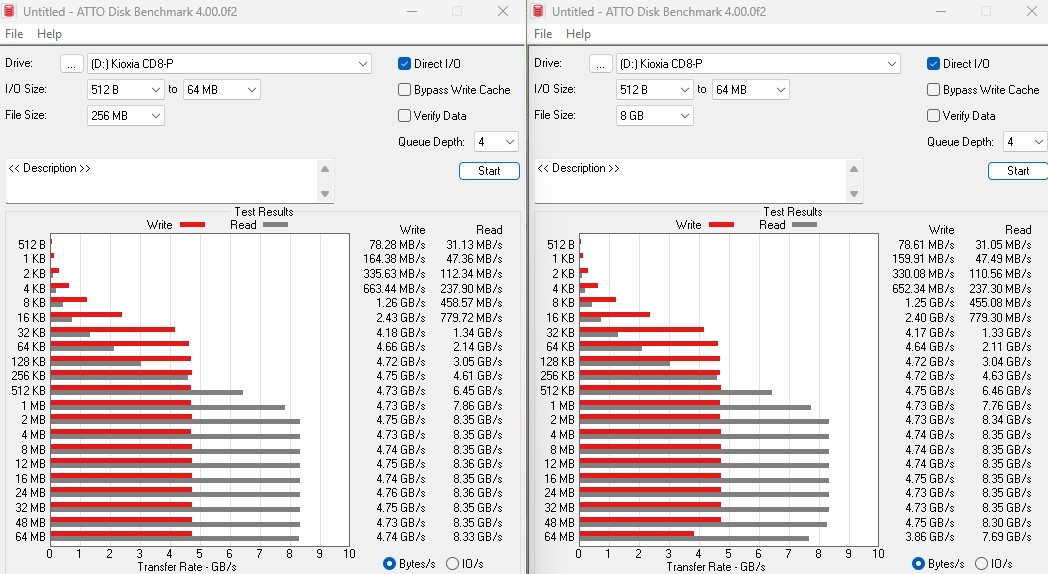Viewport: 1048px width, 574px height.
Task: Click description scroll up arrow in right window
Action: (x=854, y=169)
